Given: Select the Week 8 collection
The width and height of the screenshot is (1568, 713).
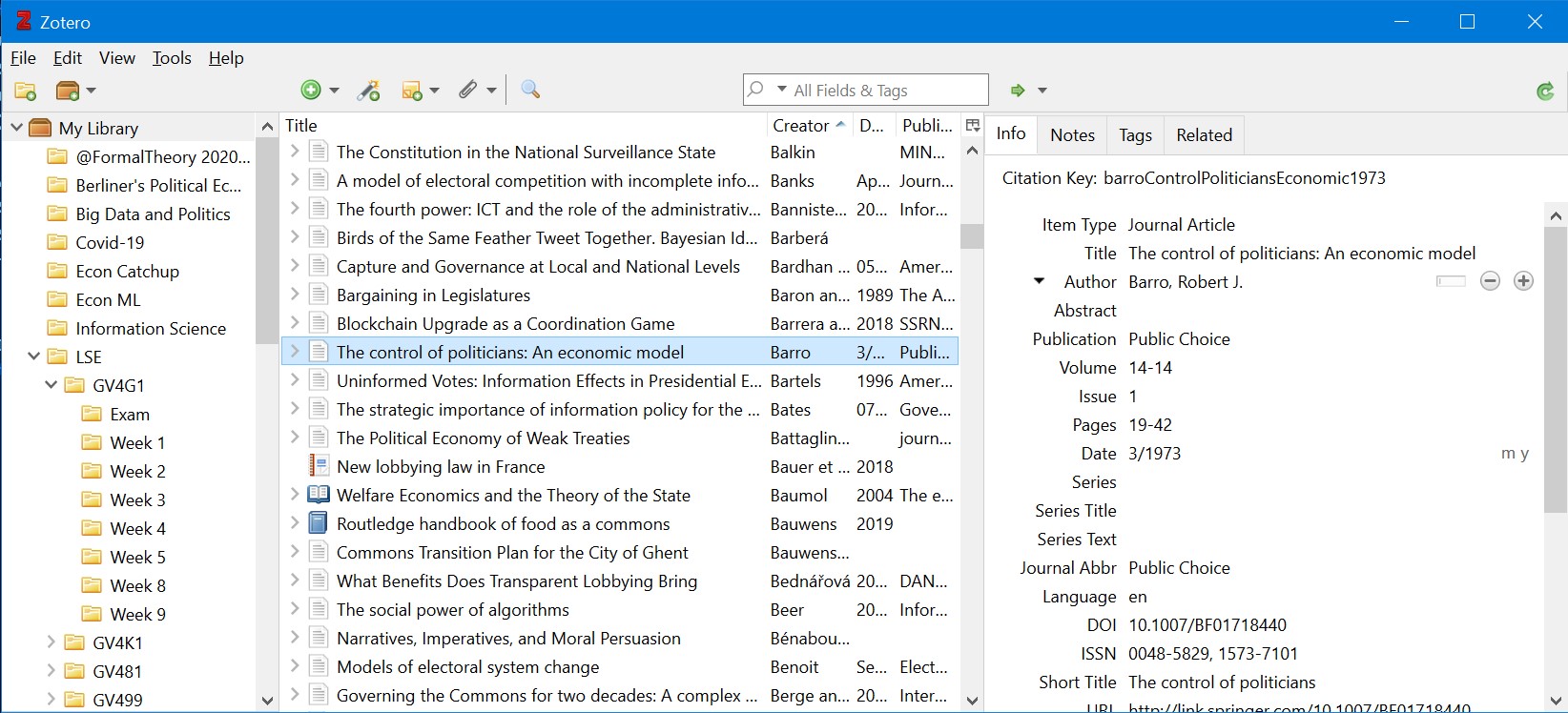Looking at the screenshot, I should [x=137, y=586].
